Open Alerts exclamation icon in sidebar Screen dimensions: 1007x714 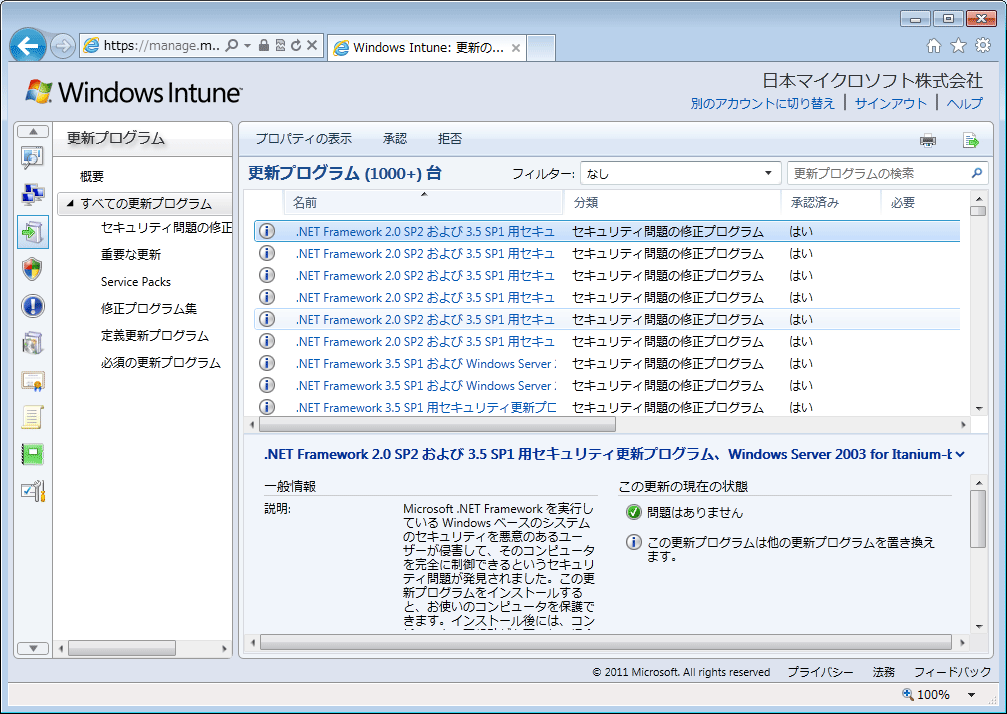point(33,306)
